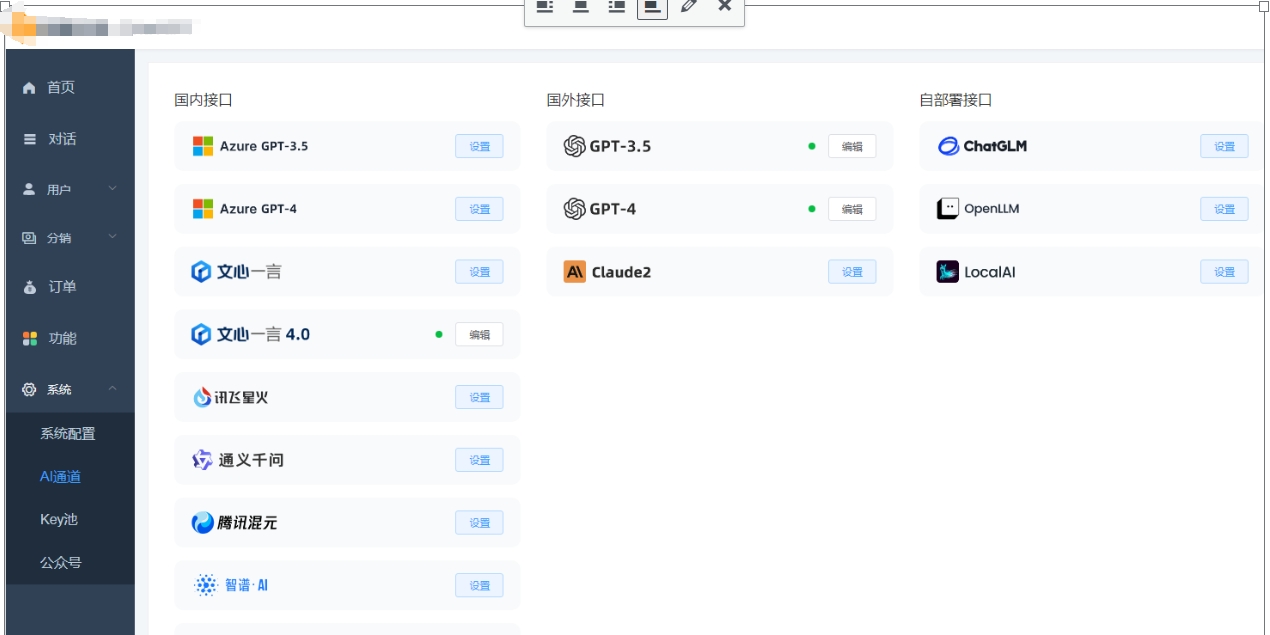Screen dimensions: 1270x635
Task: Click the 订单 money bag icon
Action: click(29, 287)
